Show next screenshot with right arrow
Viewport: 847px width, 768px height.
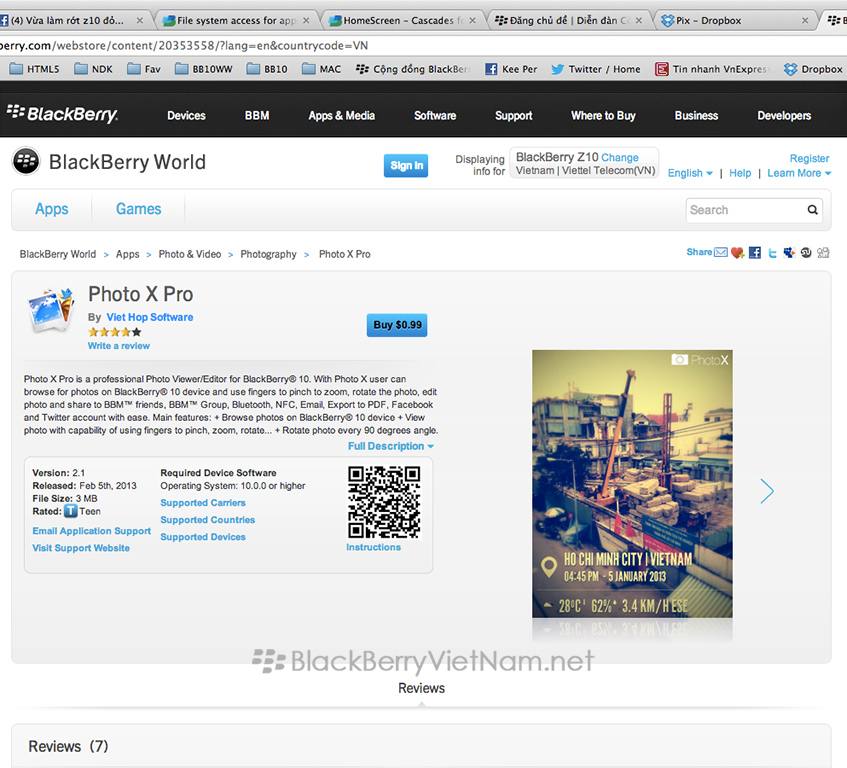(767, 491)
